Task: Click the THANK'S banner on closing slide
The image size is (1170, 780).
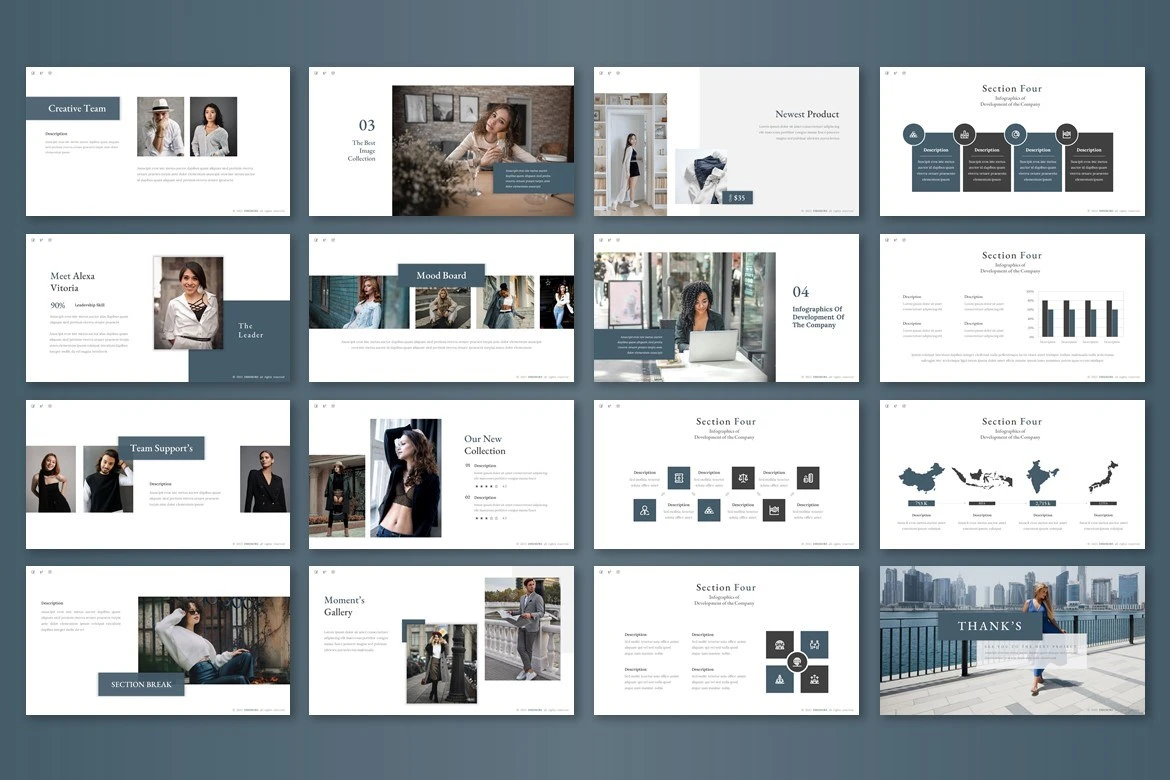Action: point(989,626)
